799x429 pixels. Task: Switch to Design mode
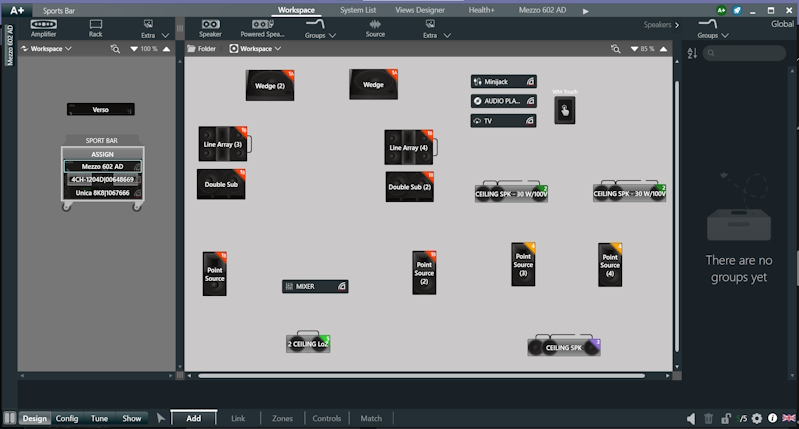click(35, 418)
